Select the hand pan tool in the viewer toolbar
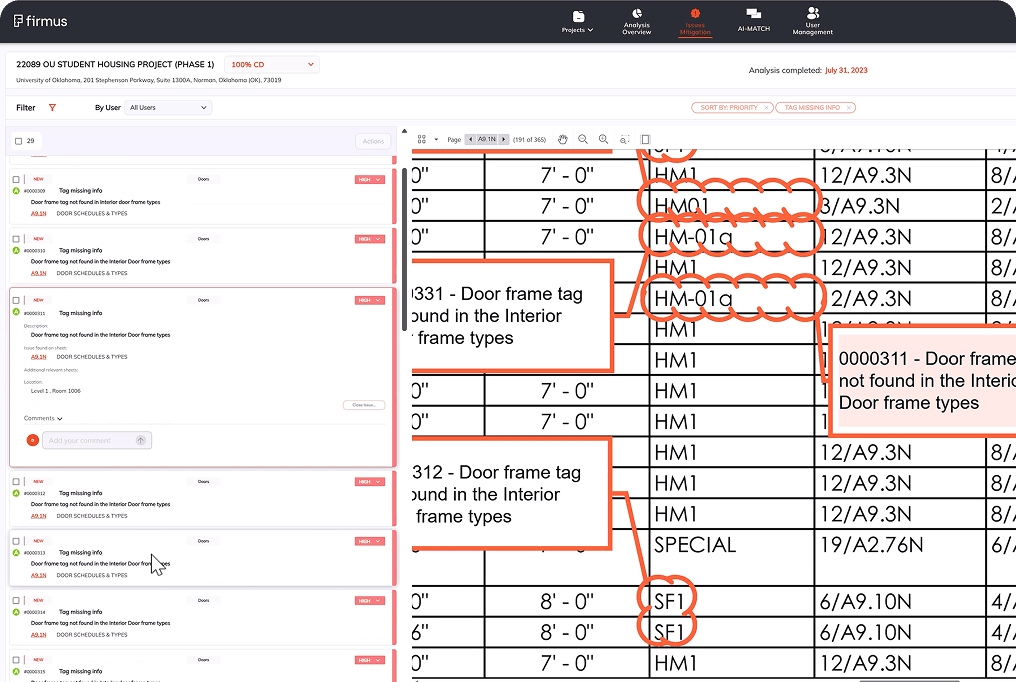1016x682 pixels. (x=562, y=139)
